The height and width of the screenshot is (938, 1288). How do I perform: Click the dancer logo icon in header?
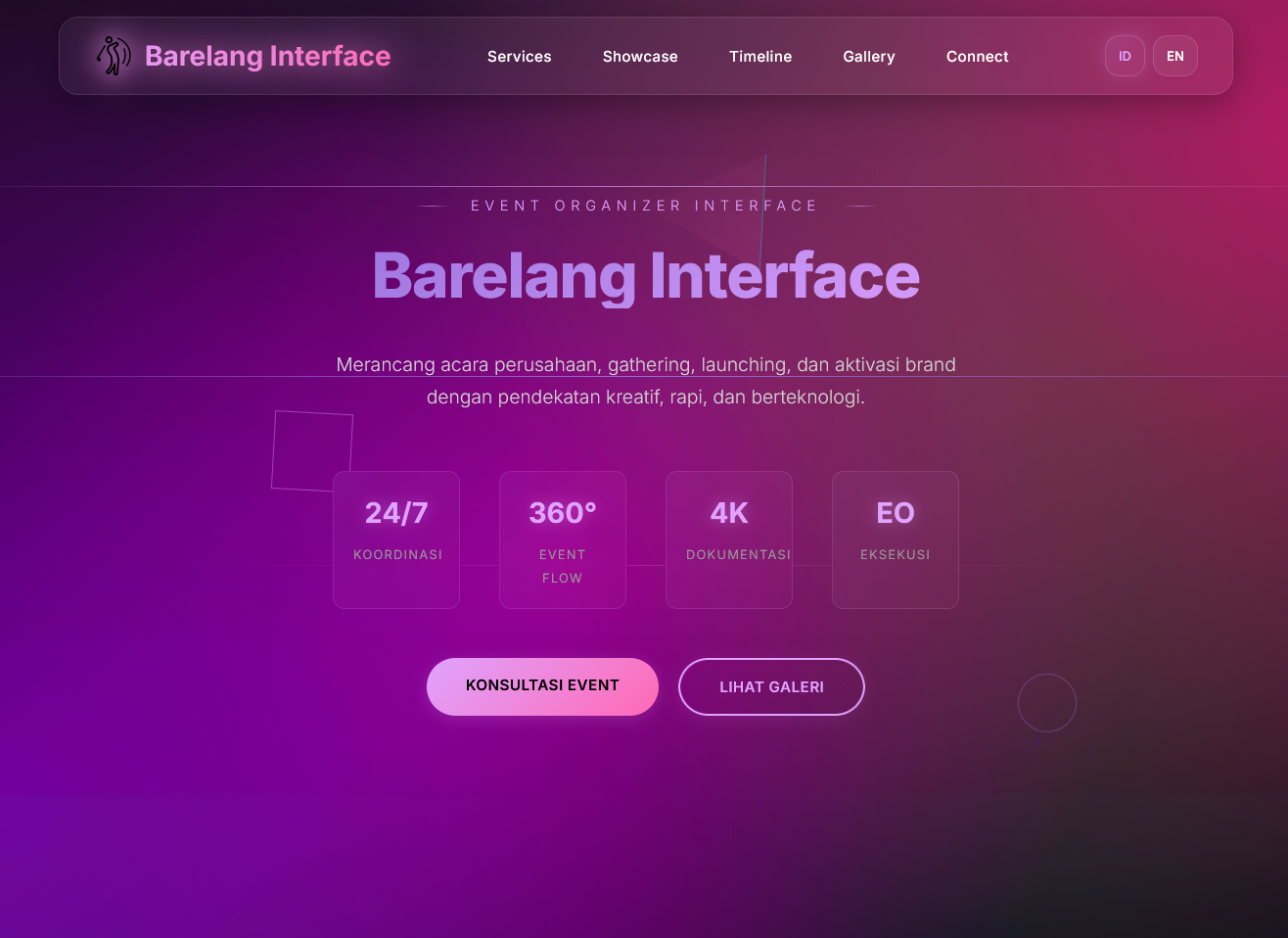114,56
